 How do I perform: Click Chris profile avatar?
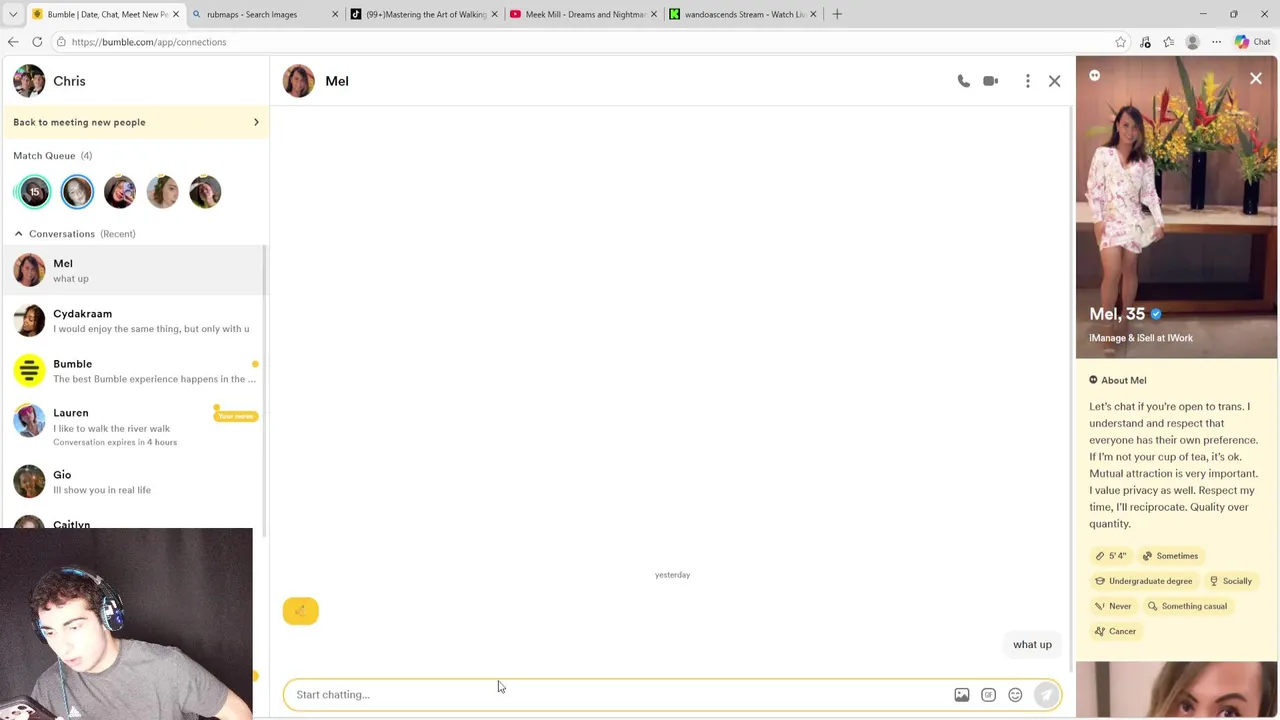(x=29, y=81)
